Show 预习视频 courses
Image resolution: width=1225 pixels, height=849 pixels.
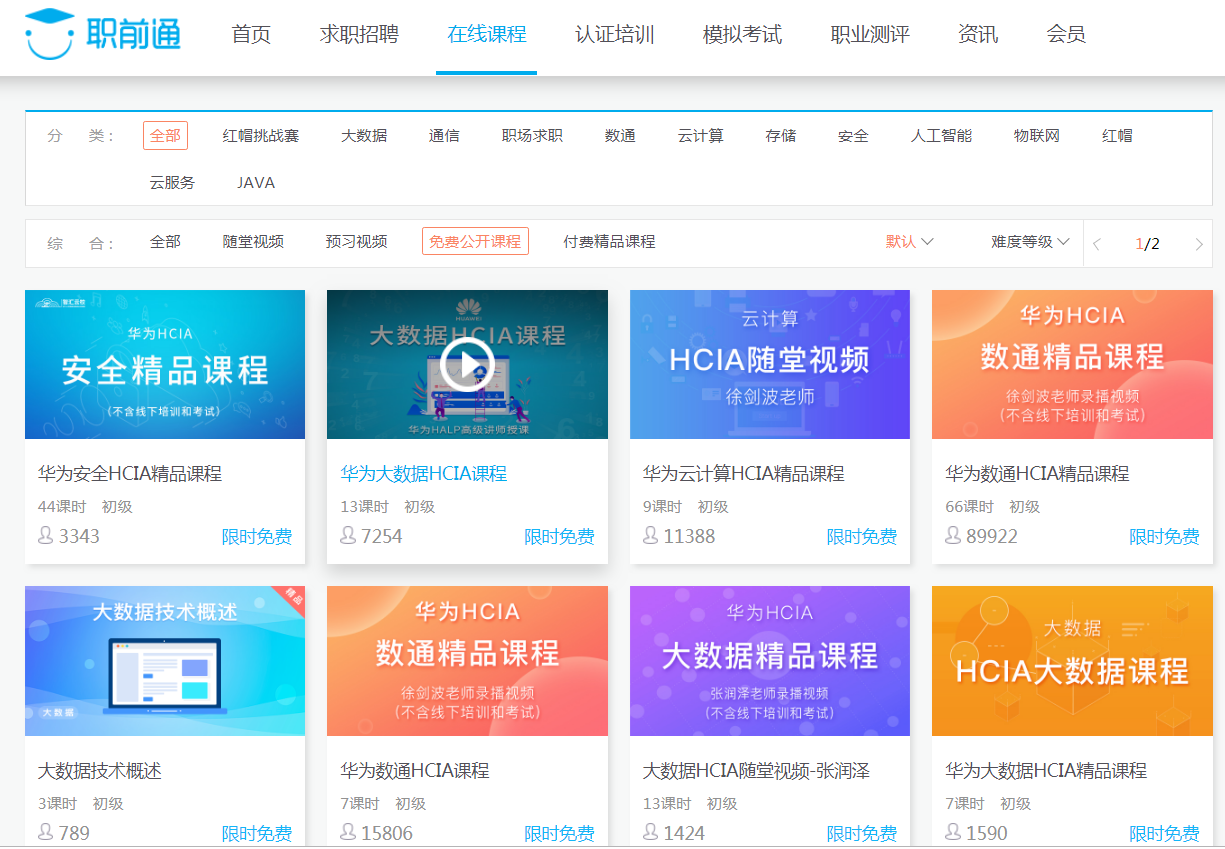(356, 242)
